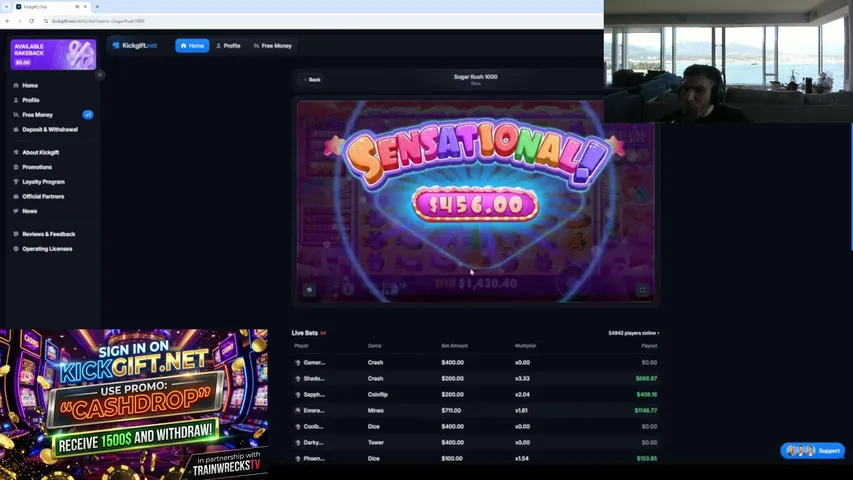Click the Home icon in the left sidebar
The width and height of the screenshot is (853, 480).
tap(16, 85)
